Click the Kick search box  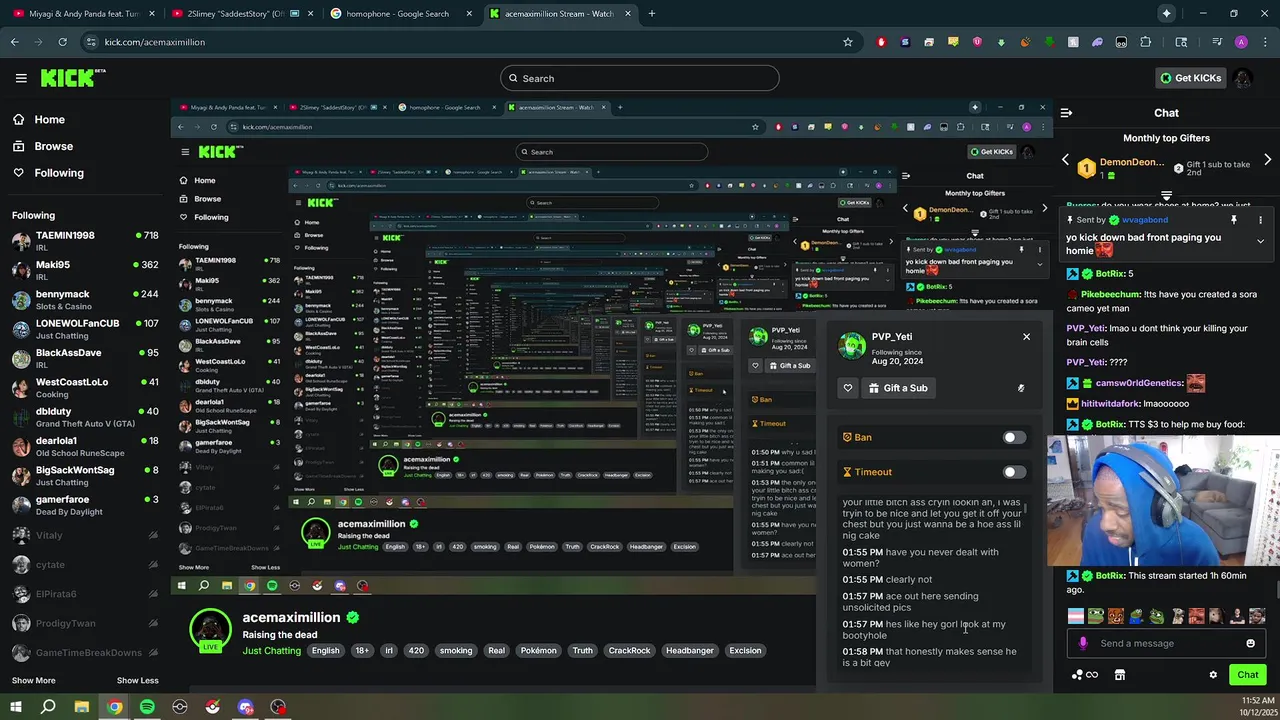(x=640, y=78)
